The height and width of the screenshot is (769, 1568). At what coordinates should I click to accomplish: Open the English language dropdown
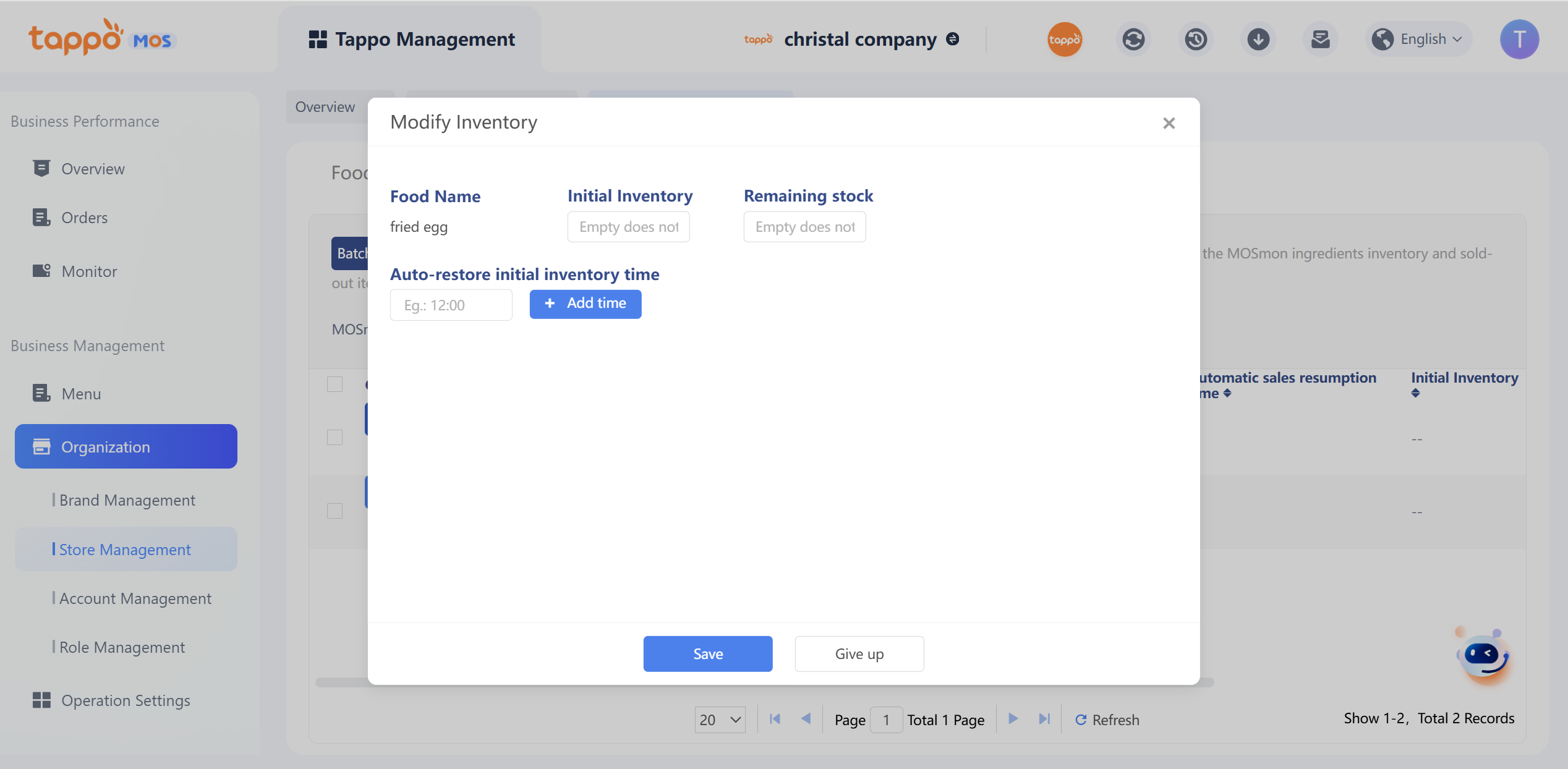[x=1418, y=40]
